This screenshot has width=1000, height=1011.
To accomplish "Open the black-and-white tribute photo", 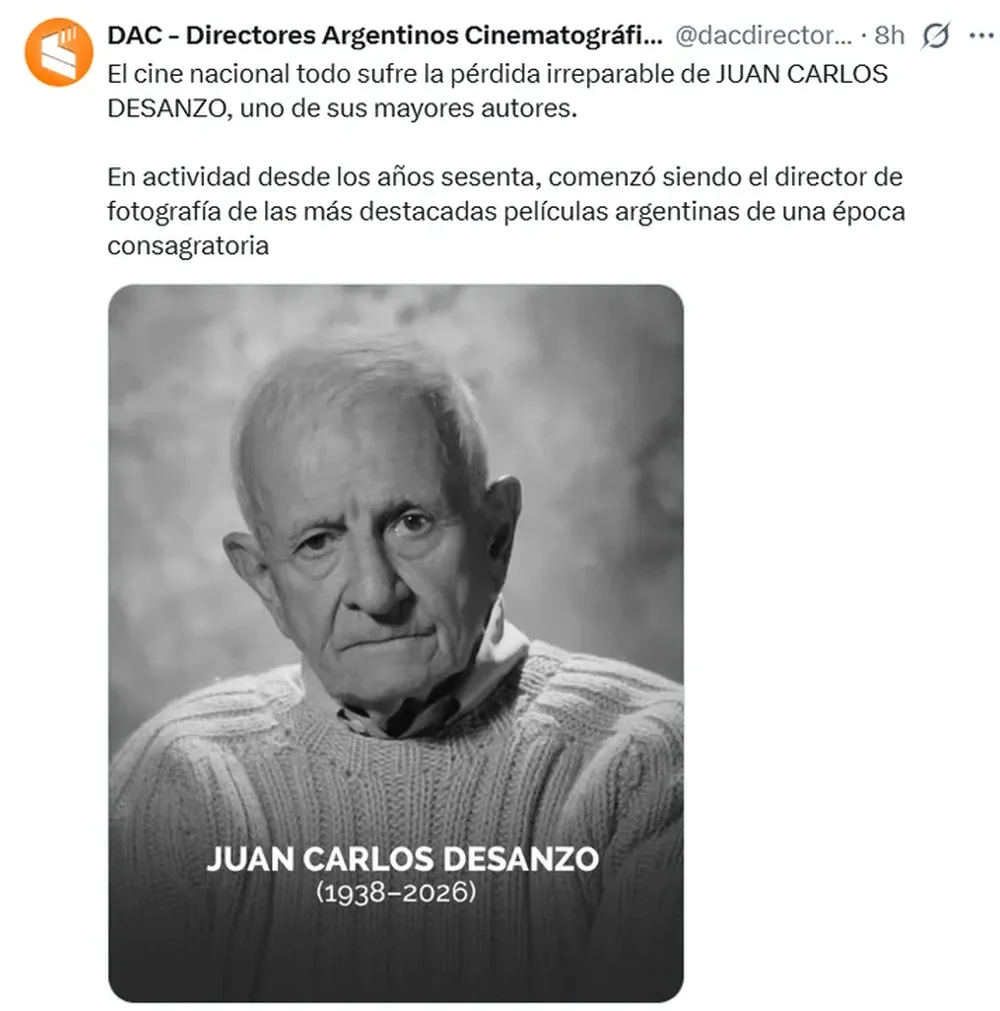I will point(396,643).
